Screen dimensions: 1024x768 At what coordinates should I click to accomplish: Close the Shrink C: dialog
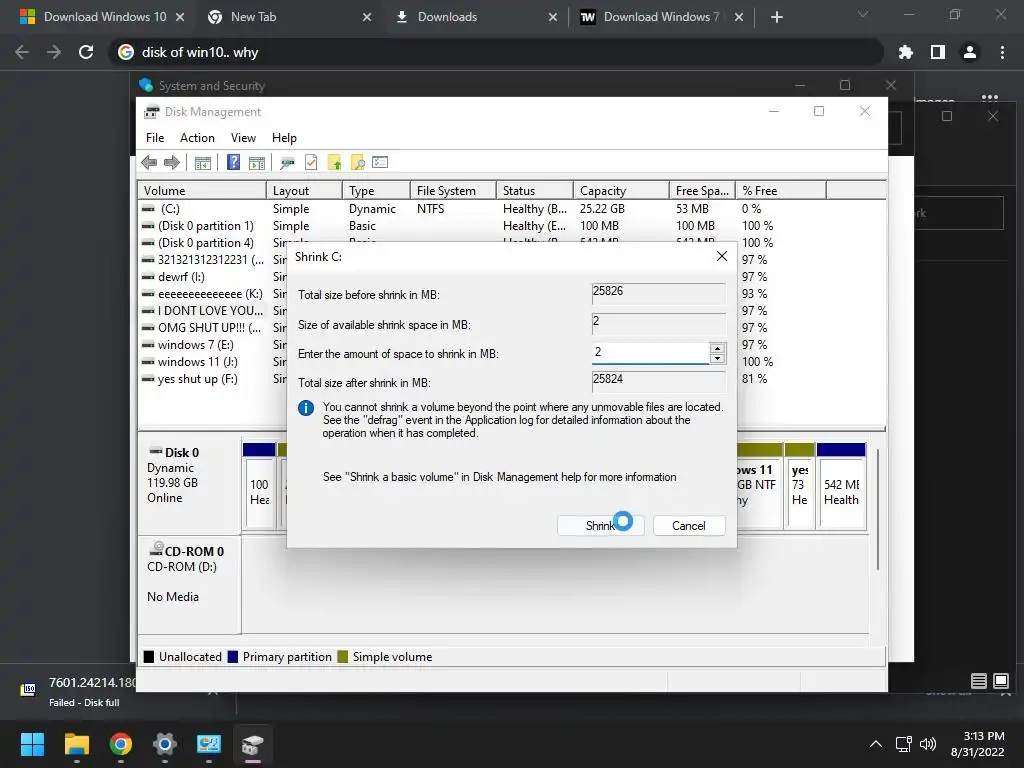tap(722, 256)
